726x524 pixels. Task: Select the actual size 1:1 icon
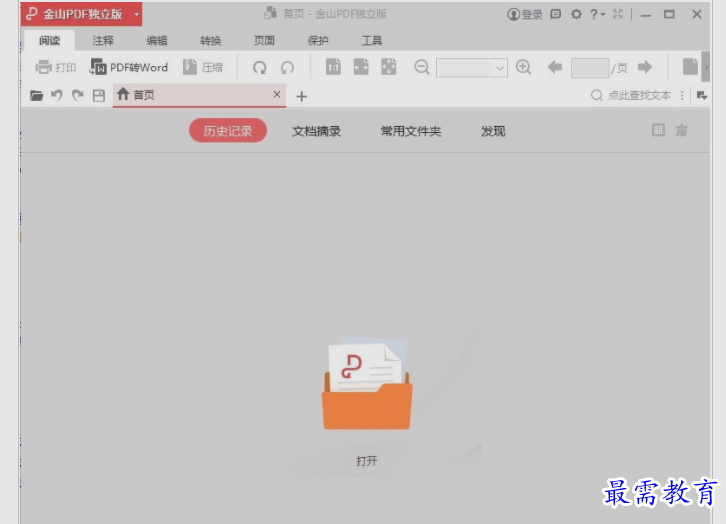[333, 67]
